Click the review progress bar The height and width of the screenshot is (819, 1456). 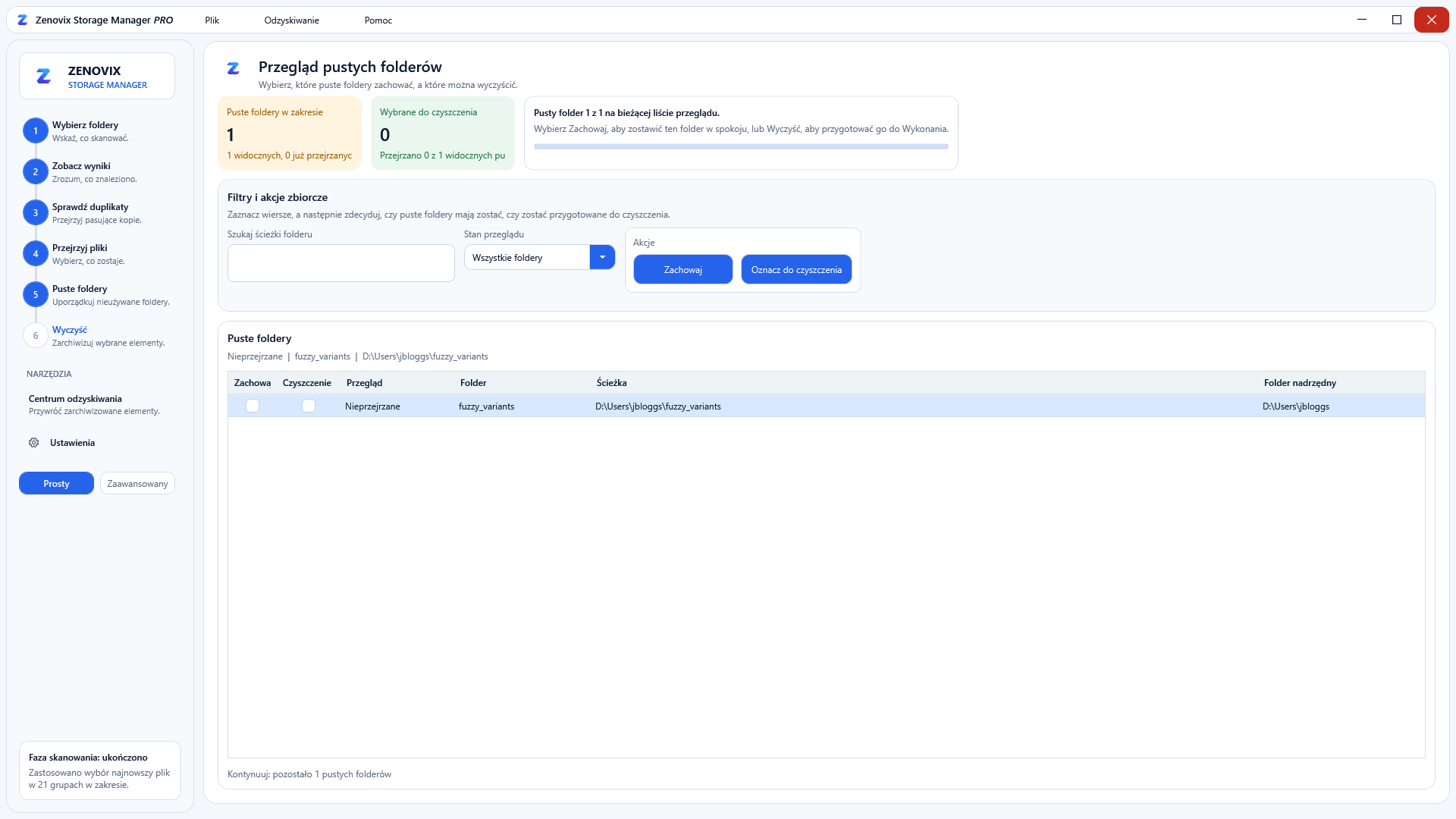point(741,146)
